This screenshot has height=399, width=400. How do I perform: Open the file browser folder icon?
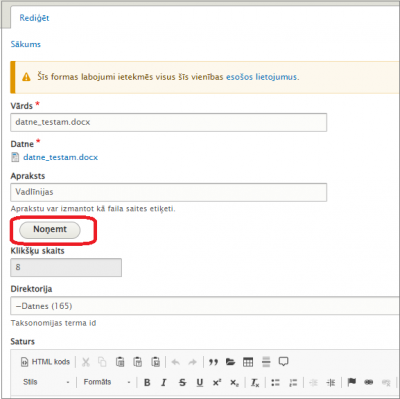[x=230, y=362]
